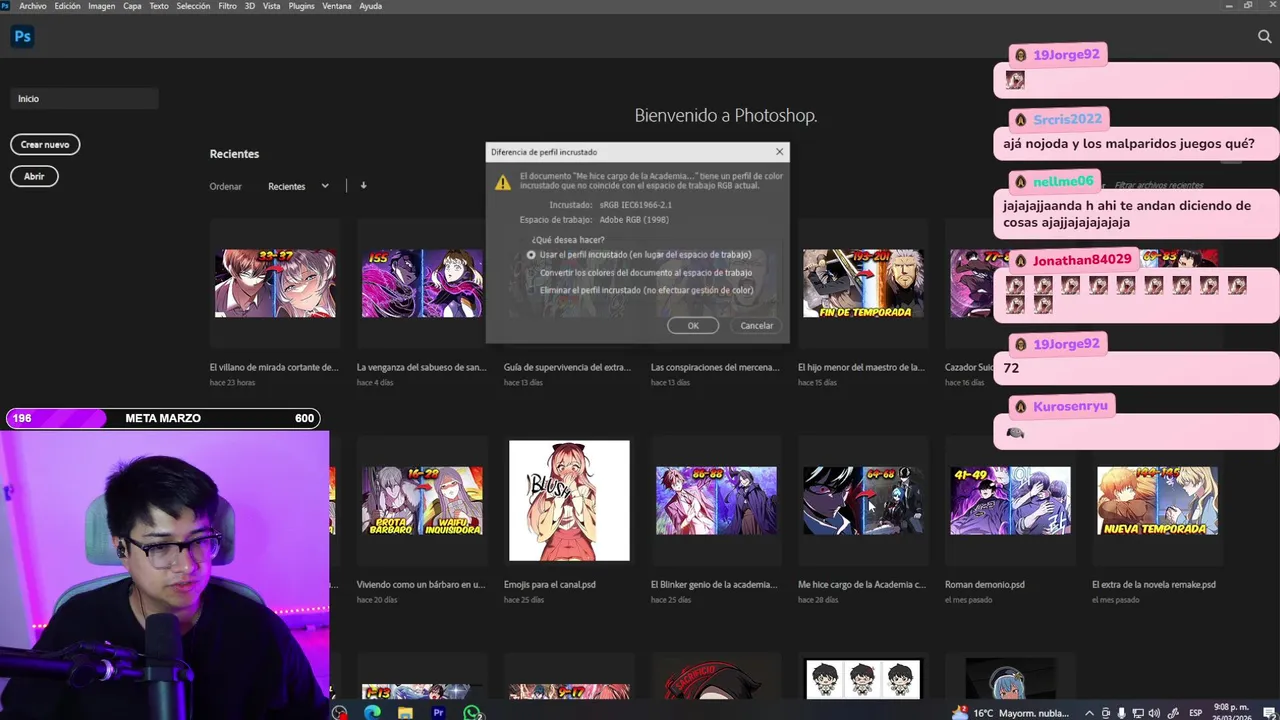1280x720 pixels.
Task: Open the Recientes sort dropdown
Action: pyautogui.click(x=298, y=186)
